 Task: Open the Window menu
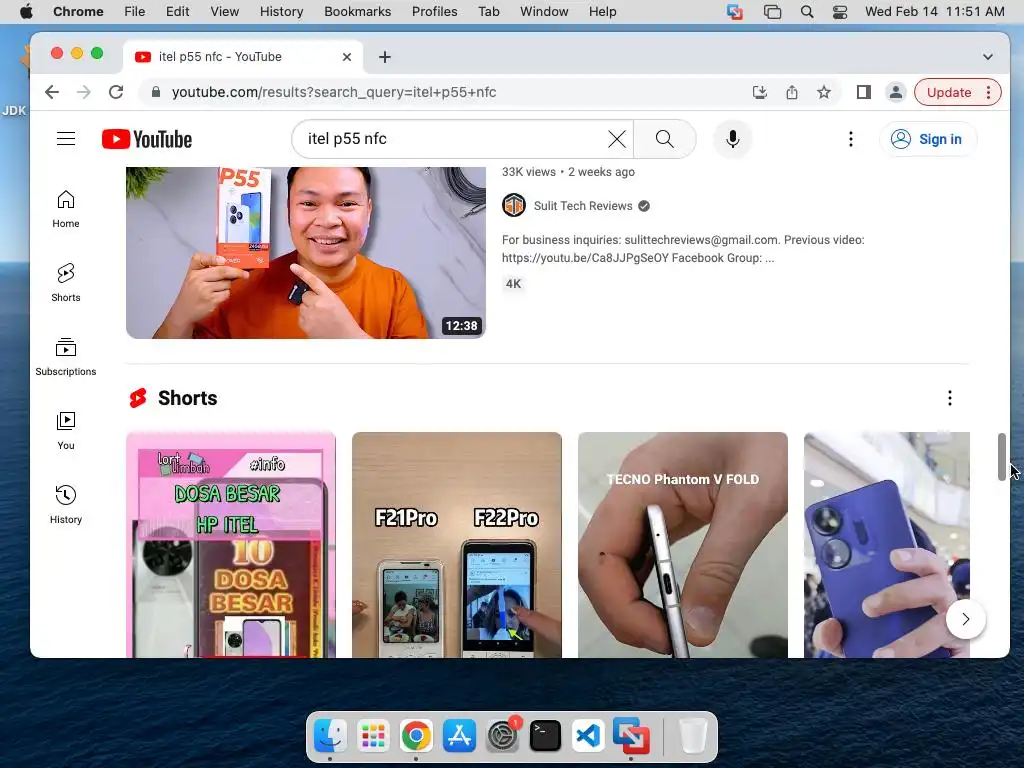[544, 11]
